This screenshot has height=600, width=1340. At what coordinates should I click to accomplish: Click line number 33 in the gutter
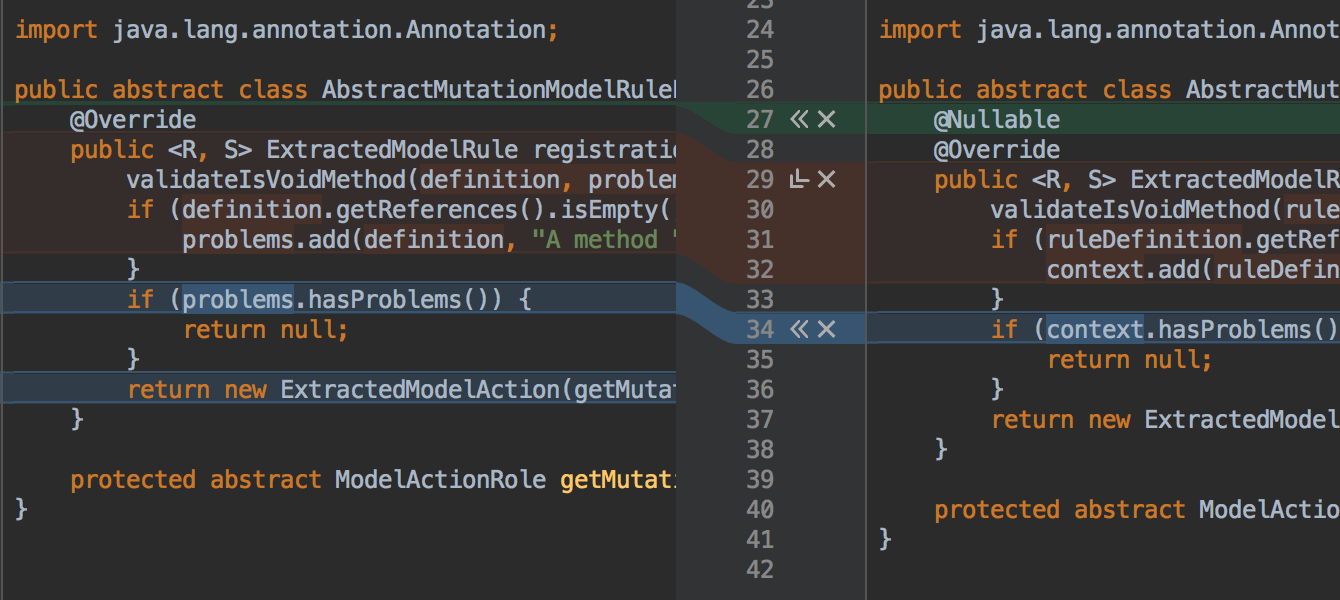760,299
